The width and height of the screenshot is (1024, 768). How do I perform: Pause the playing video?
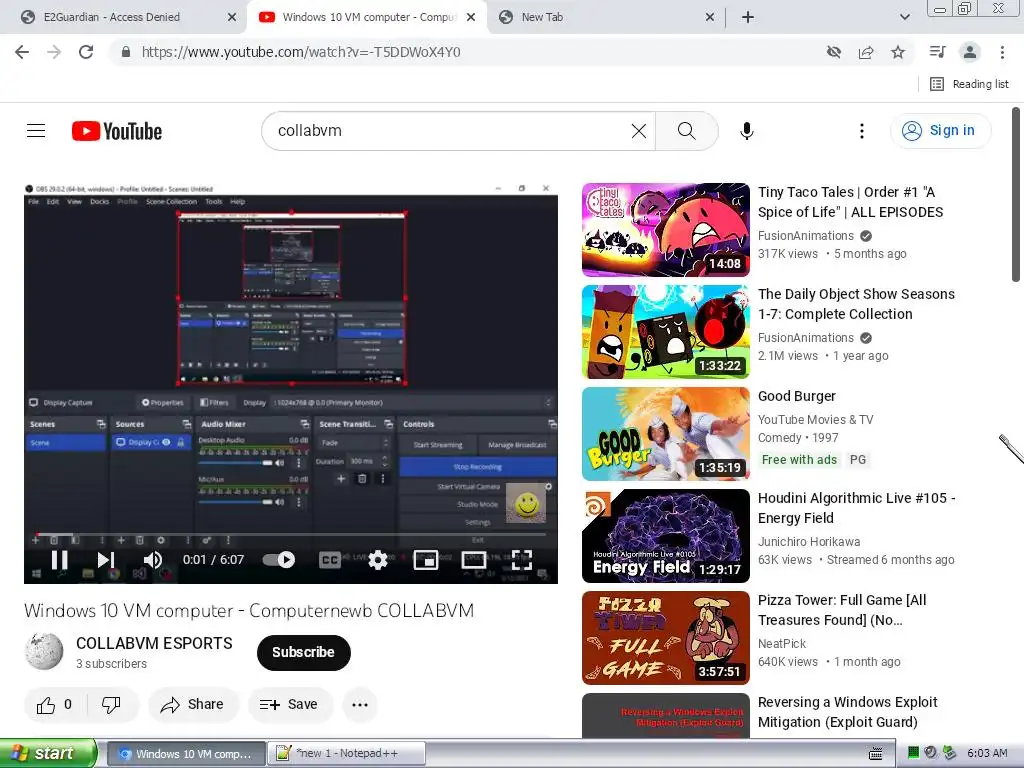pyautogui.click(x=59, y=560)
